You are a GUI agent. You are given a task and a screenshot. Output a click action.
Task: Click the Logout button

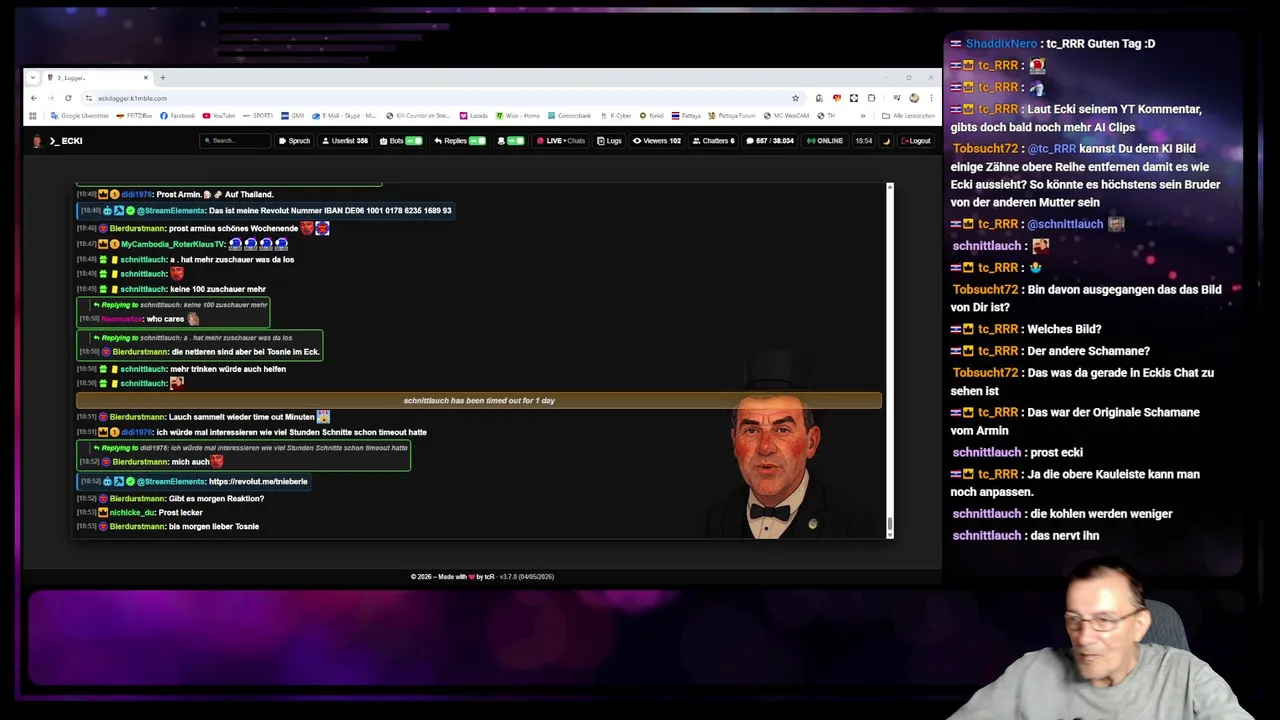(916, 141)
